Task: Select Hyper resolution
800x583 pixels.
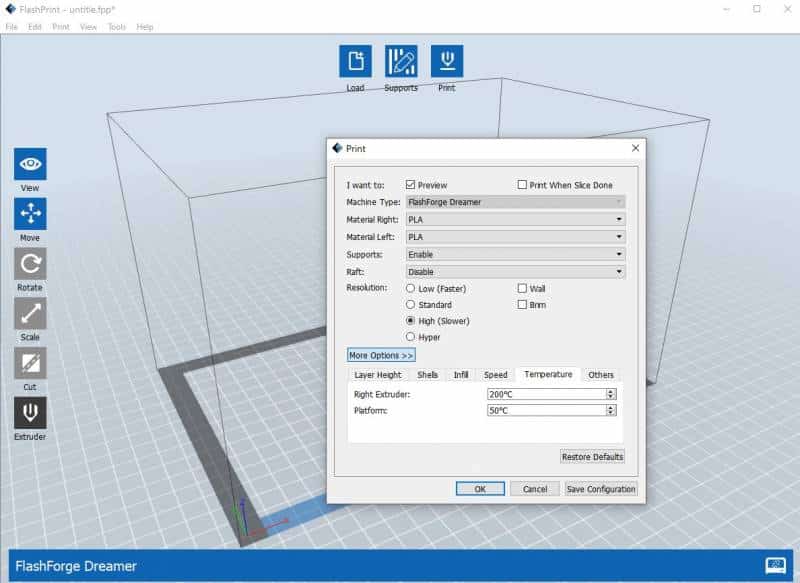Action: 410,337
